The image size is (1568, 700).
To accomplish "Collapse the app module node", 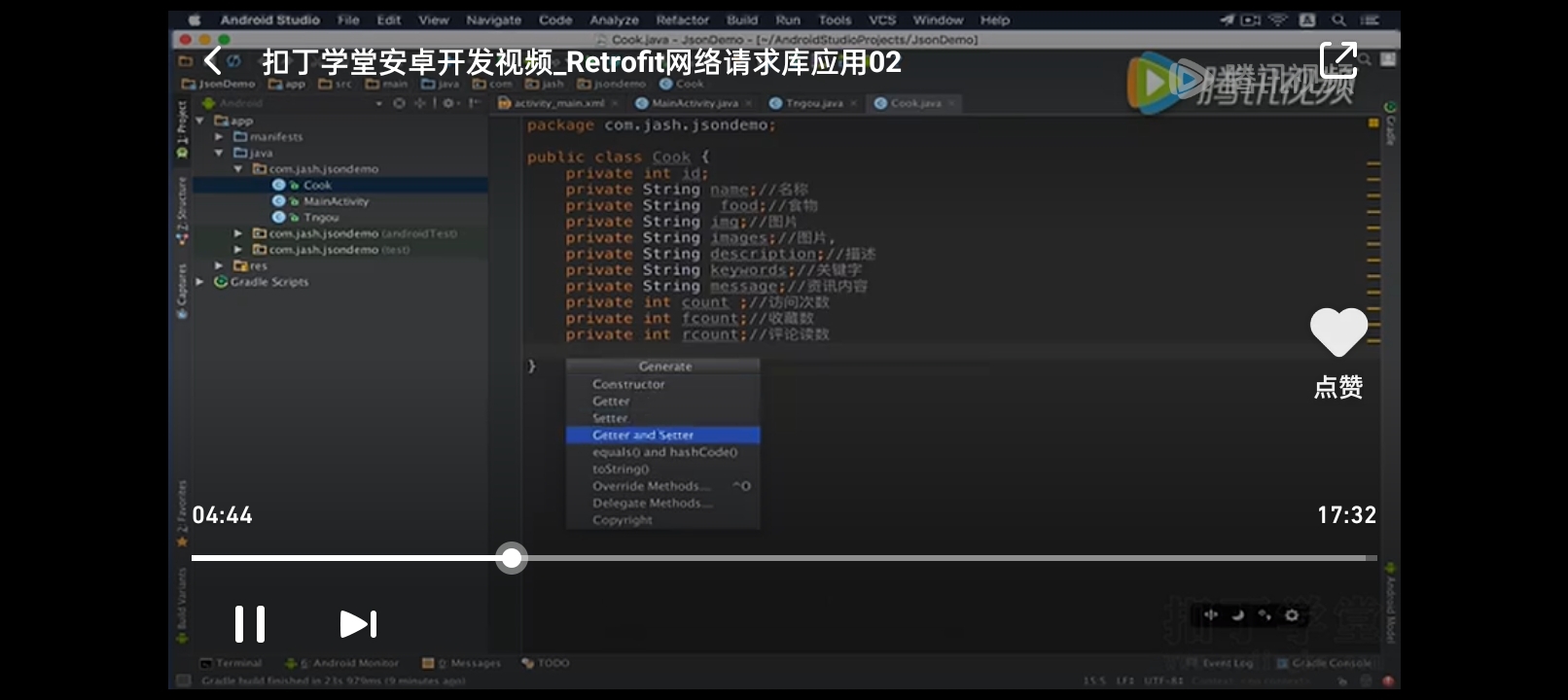I will pos(199,121).
